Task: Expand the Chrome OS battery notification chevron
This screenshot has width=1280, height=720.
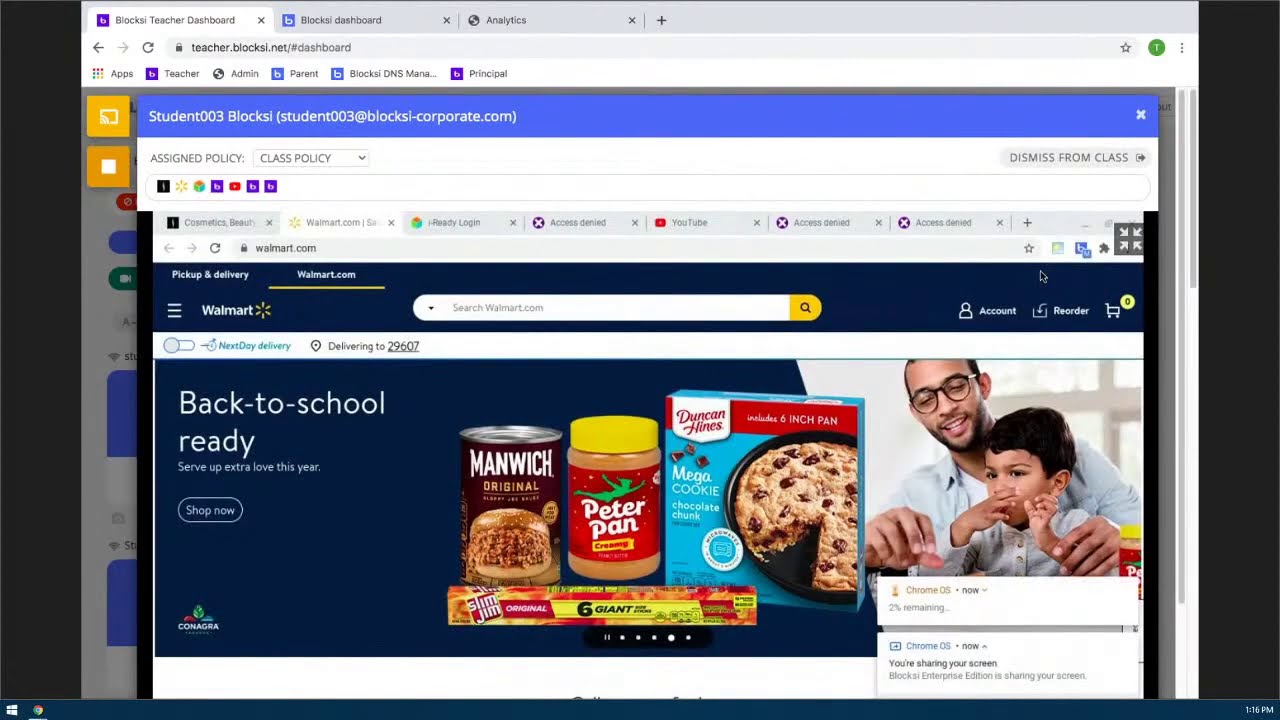Action: (984, 590)
